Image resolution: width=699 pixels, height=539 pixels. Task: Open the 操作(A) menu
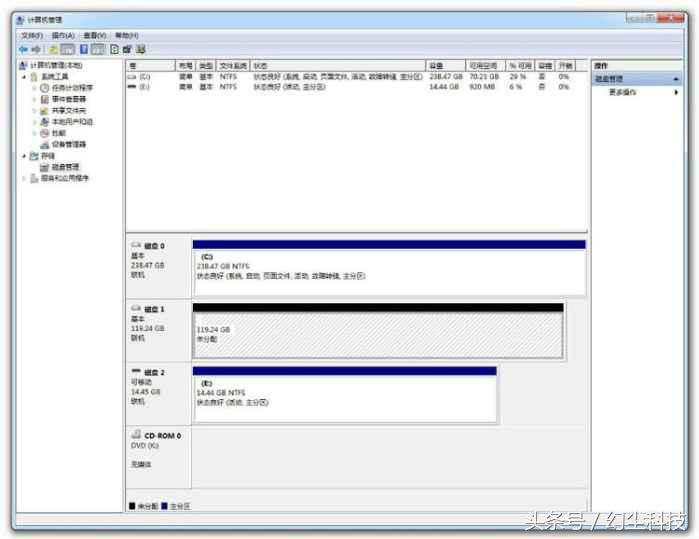point(62,35)
